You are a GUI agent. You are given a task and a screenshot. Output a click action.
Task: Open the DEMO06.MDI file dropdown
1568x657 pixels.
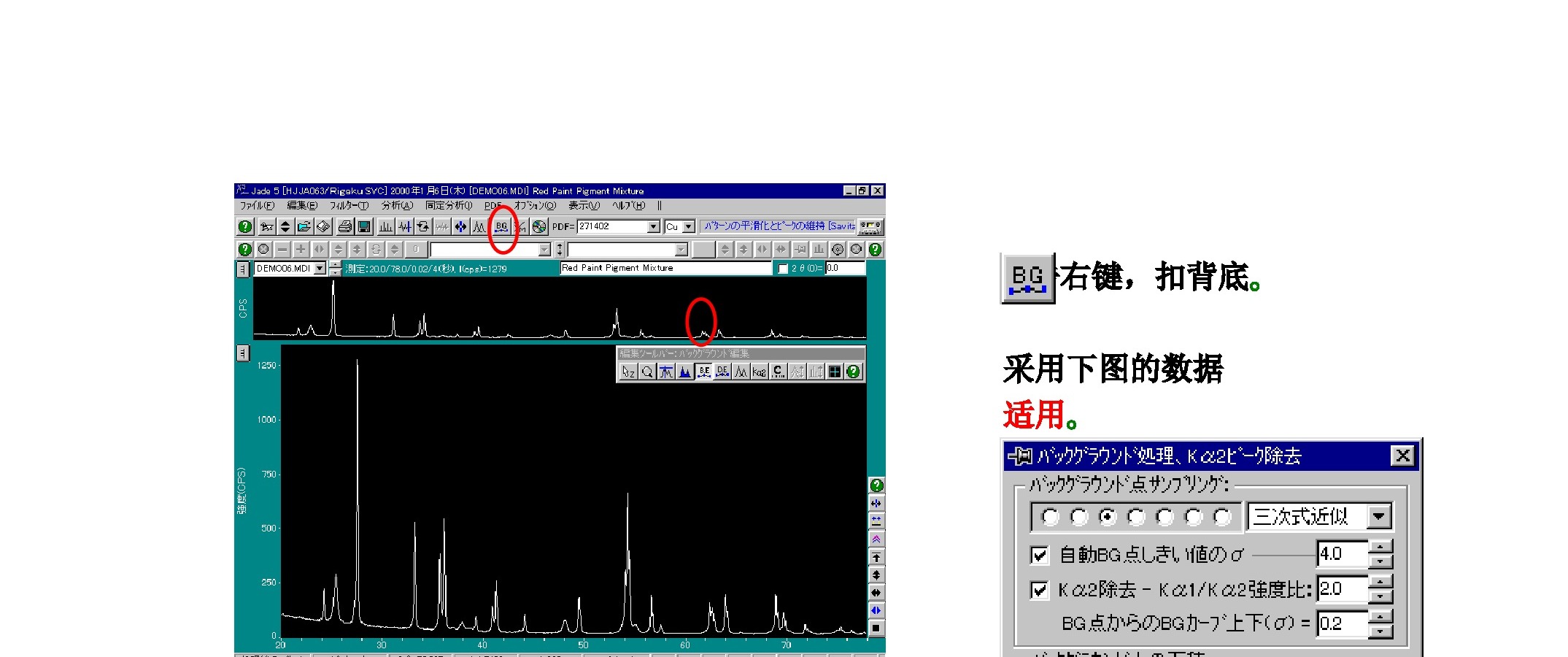[x=320, y=269]
